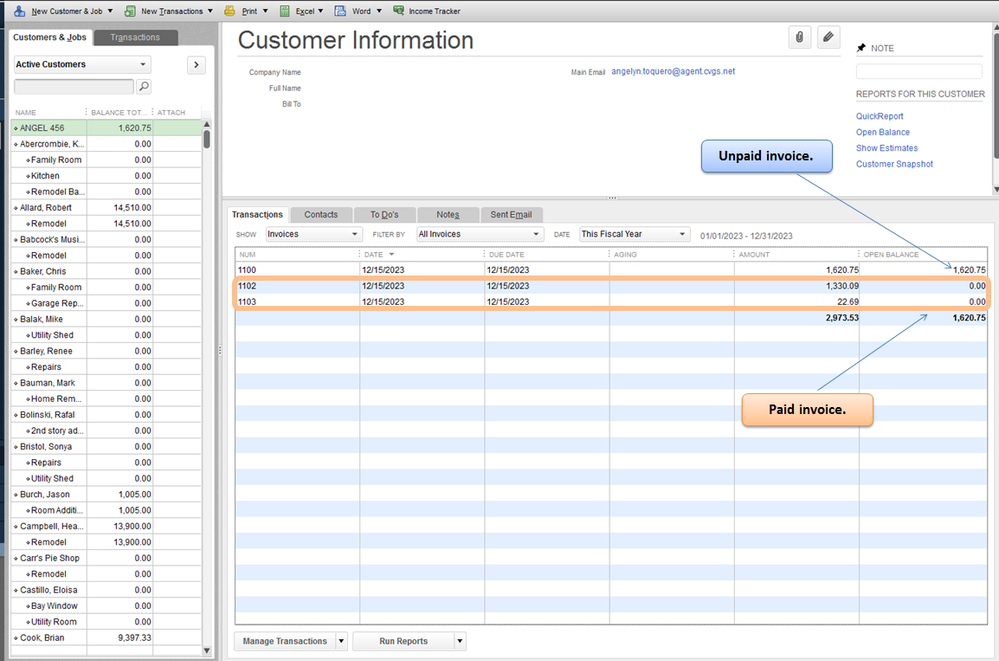The image size is (999, 661).
Task: Select Carr's Pie Shop customer
Action: pyautogui.click(x=106, y=558)
